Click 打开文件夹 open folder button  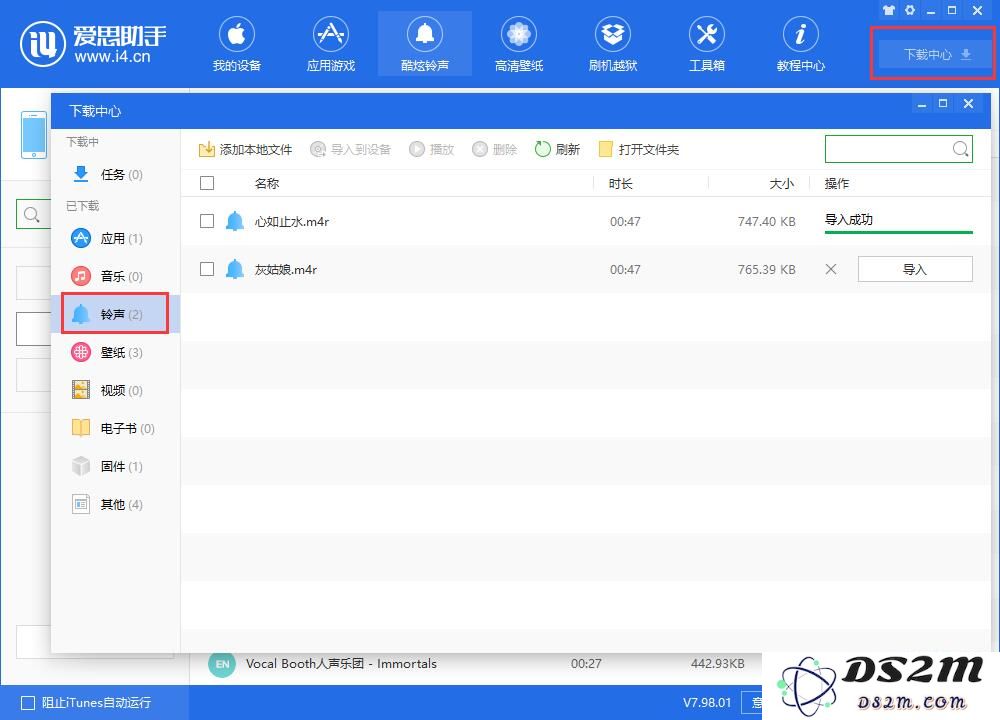[639, 149]
